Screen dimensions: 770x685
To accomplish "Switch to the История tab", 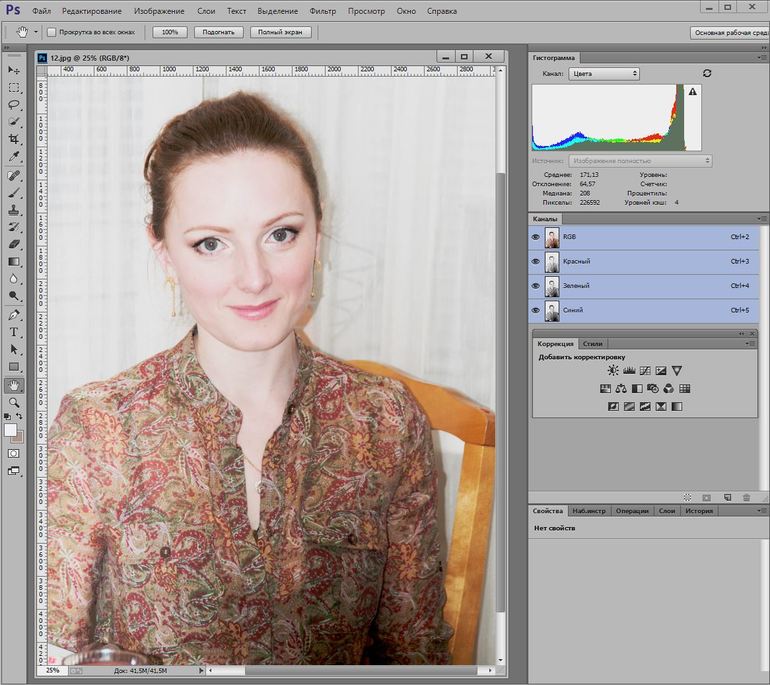I will (x=699, y=511).
